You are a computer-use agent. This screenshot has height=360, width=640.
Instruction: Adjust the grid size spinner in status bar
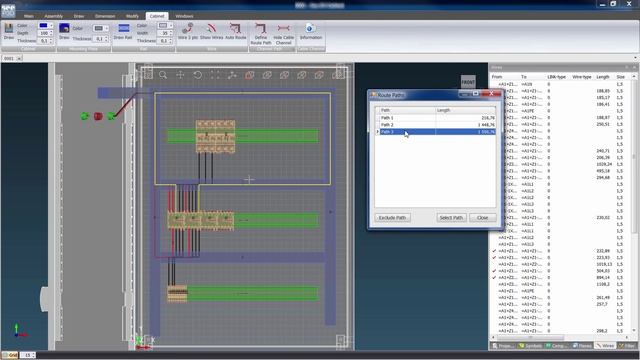coord(33,355)
